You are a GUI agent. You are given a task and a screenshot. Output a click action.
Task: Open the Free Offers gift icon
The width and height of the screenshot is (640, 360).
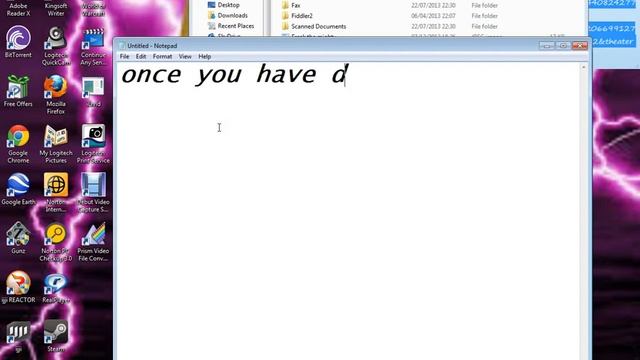click(x=18, y=91)
